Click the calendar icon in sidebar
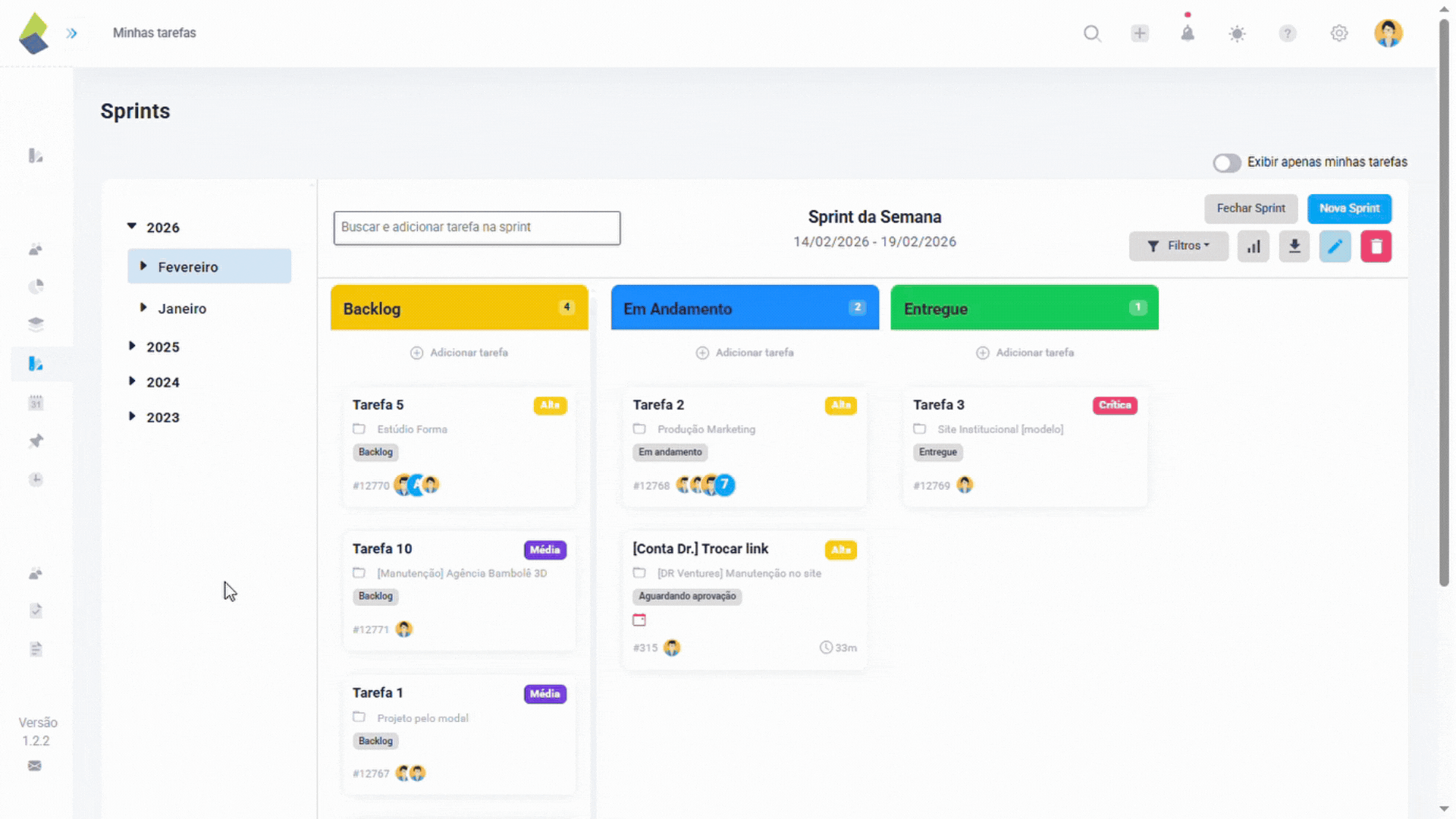 pos(36,403)
